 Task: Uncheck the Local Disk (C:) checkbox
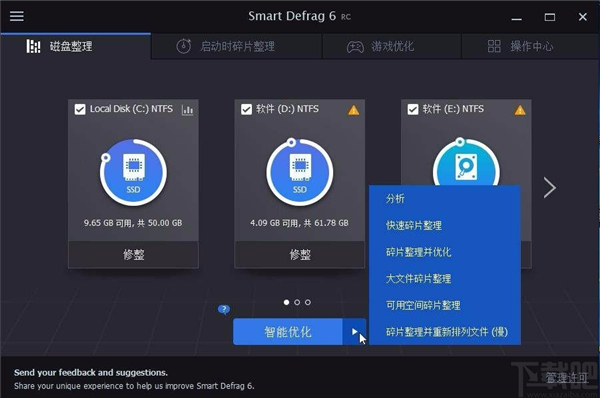click(80, 109)
